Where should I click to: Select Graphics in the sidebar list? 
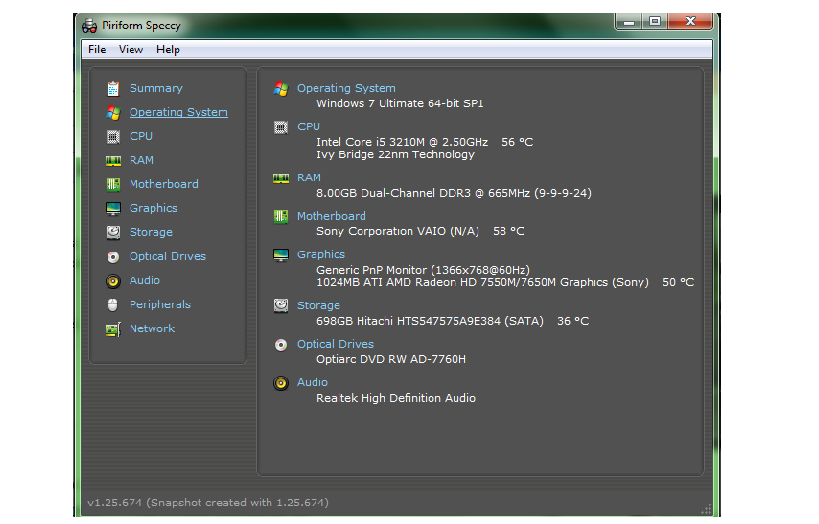154,208
